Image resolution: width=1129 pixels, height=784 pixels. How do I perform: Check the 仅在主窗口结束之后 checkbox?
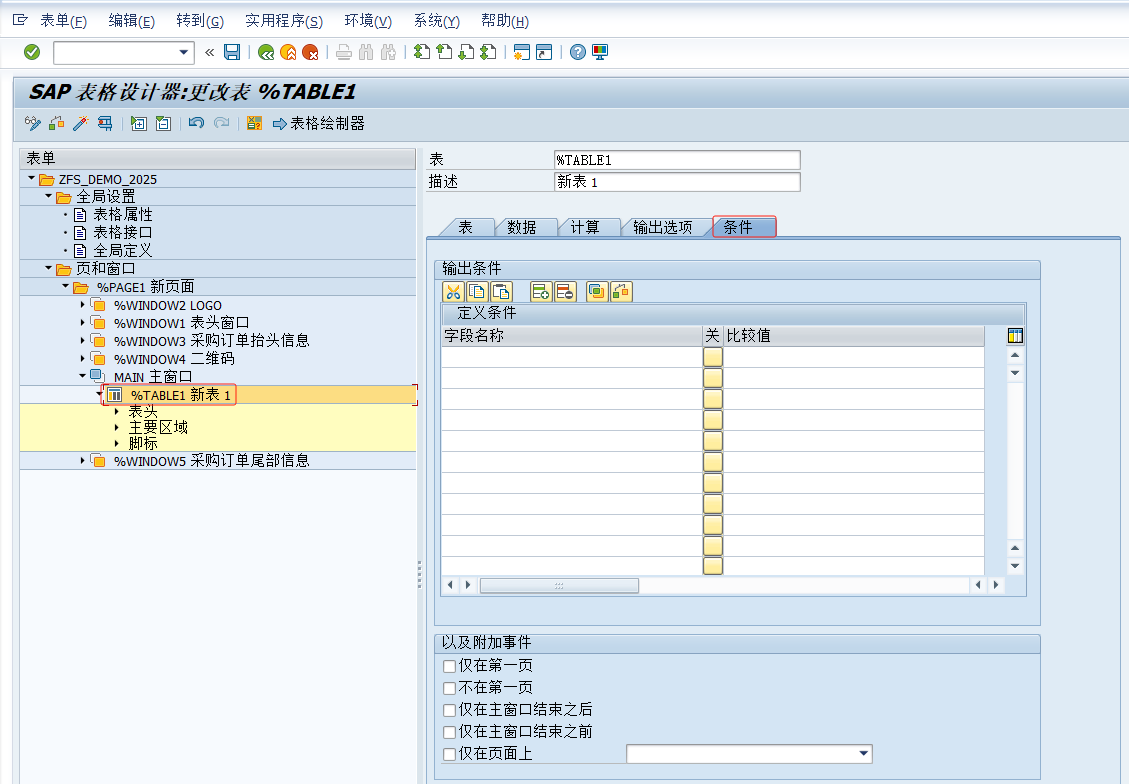tap(449, 710)
